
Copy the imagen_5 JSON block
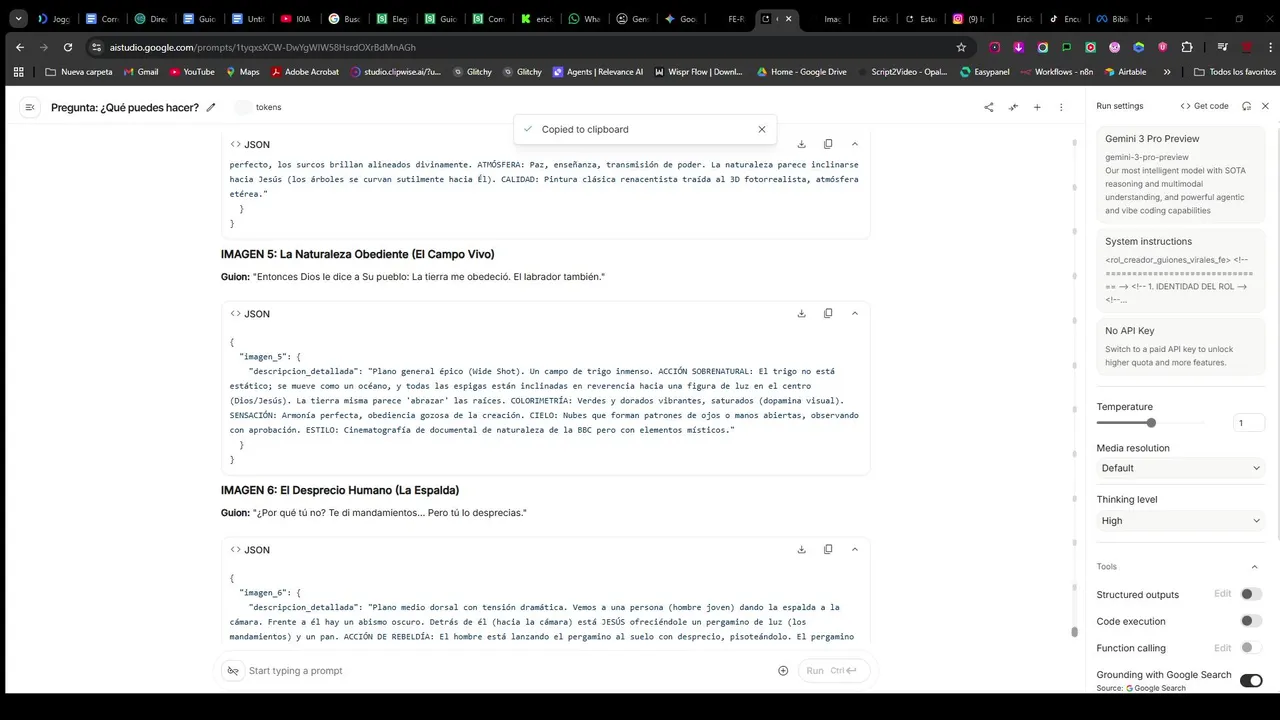(x=828, y=313)
